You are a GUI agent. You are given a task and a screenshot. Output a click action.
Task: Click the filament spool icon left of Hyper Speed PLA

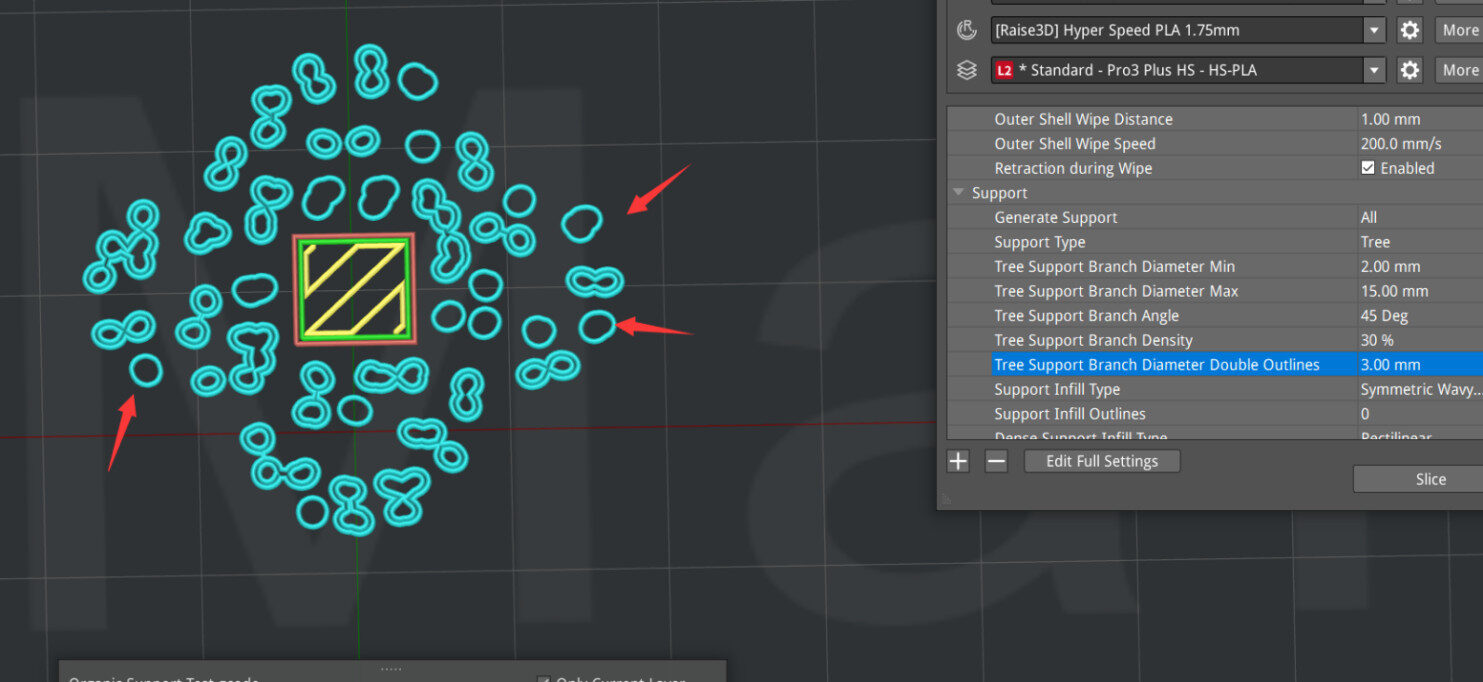[x=966, y=30]
